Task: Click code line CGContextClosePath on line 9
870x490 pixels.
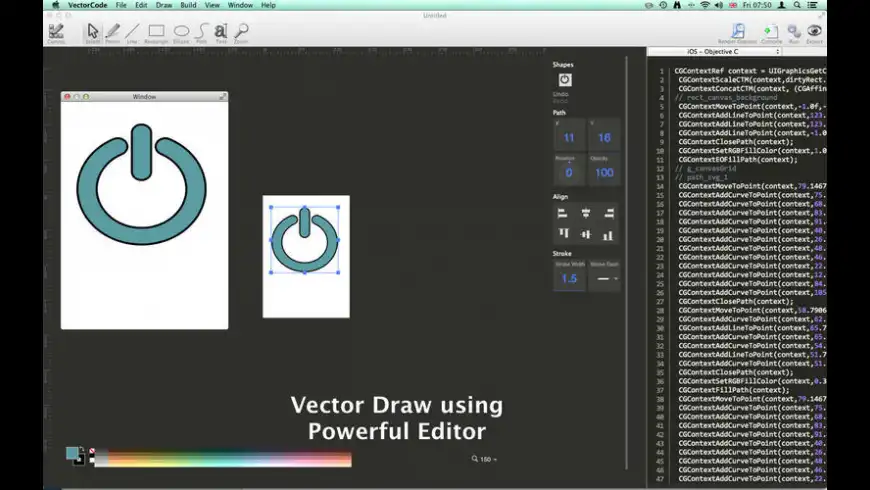Action: point(736,142)
